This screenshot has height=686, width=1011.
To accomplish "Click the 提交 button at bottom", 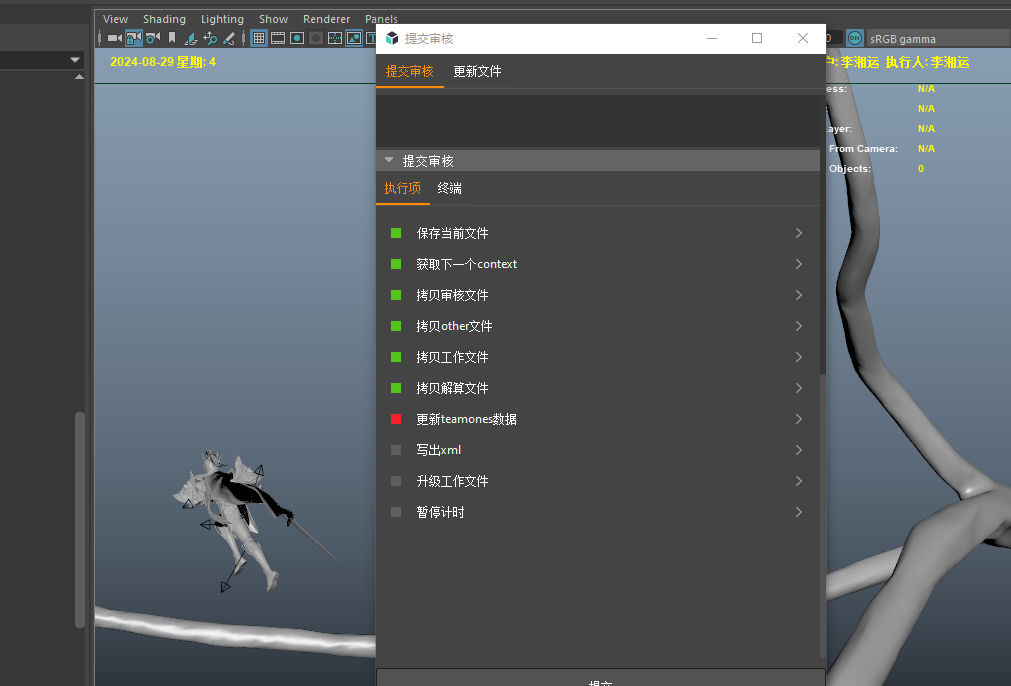I will click(600, 679).
